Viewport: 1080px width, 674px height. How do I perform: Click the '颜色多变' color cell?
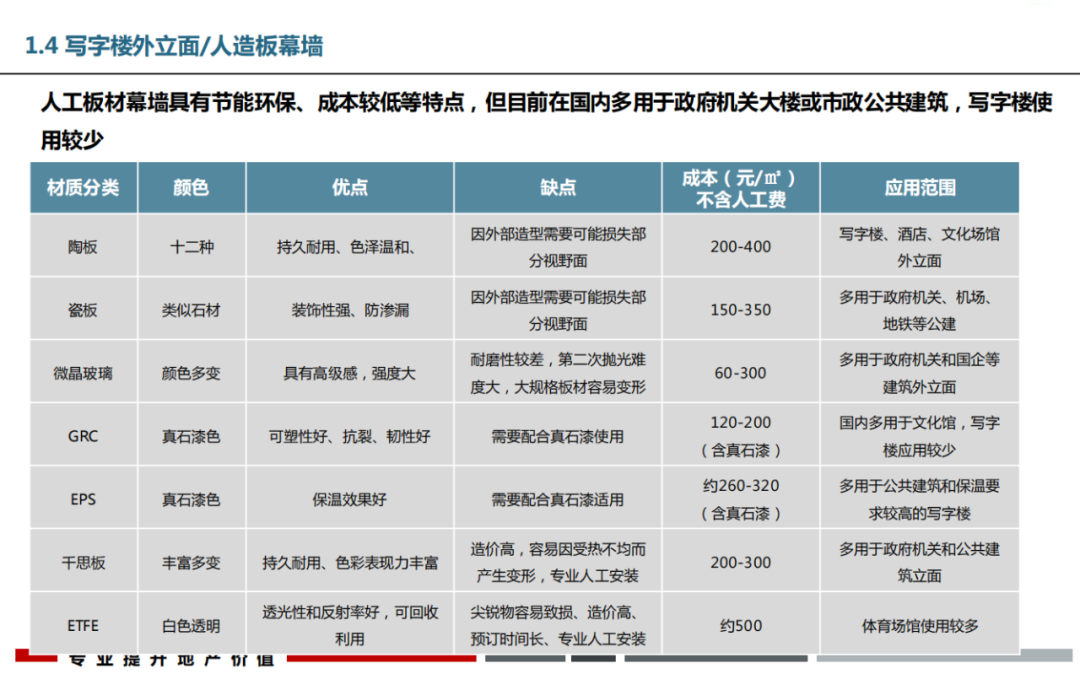(x=191, y=372)
